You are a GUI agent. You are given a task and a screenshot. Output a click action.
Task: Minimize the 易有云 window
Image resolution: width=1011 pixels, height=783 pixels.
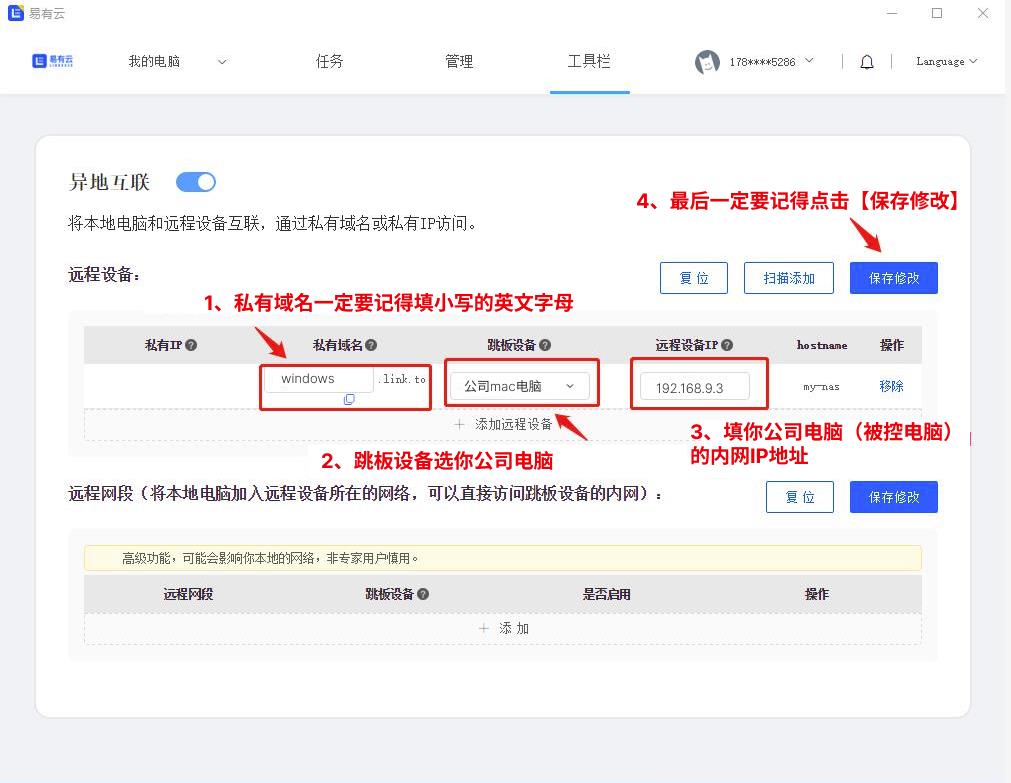click(x=892, y=13)
